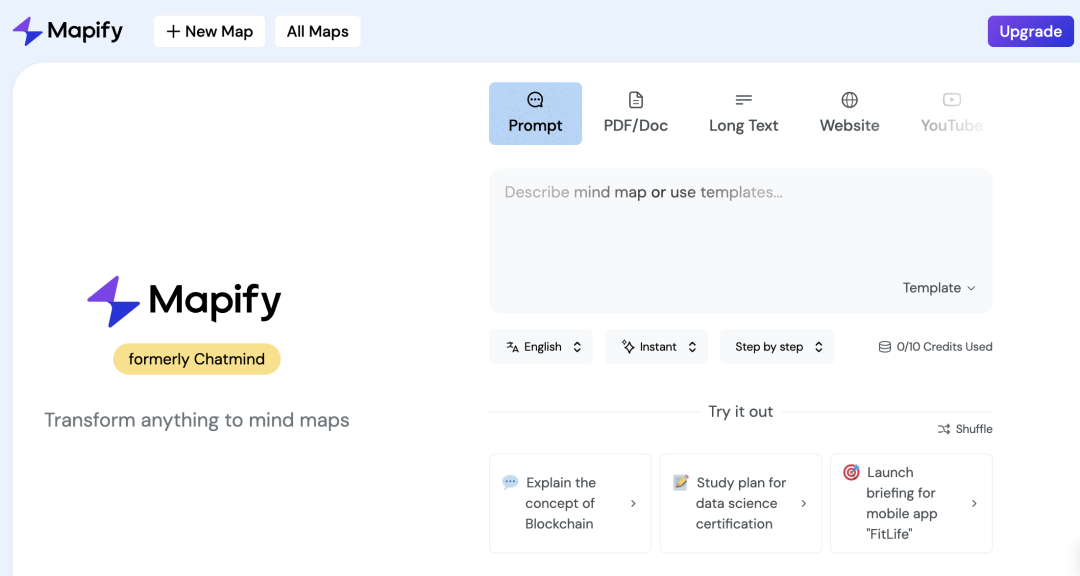The width and height of the screenshot is (1080, 576).
Task: Click the Long Text lines icon
Action: click(x=743, y=100)
